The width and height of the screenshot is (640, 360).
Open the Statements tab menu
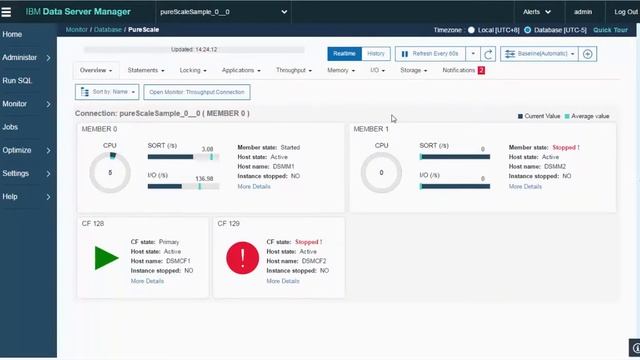point(146,70)
